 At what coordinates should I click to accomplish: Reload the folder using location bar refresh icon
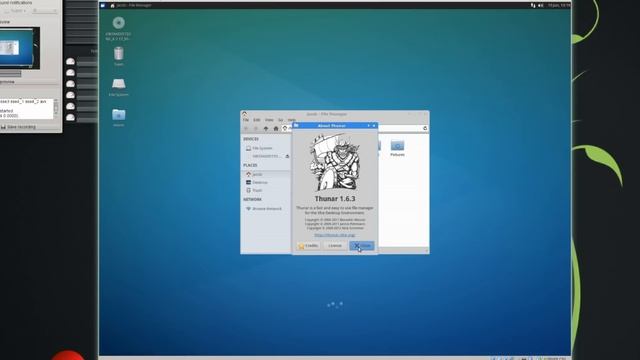pyautogui.click(x=425, y=128)
